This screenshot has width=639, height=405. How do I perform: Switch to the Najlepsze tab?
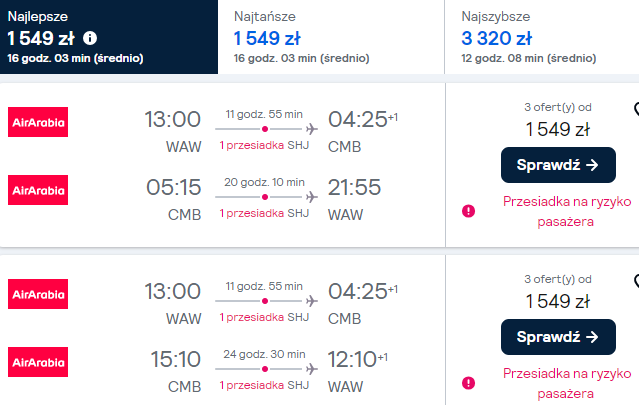click(x=109, y=37)
